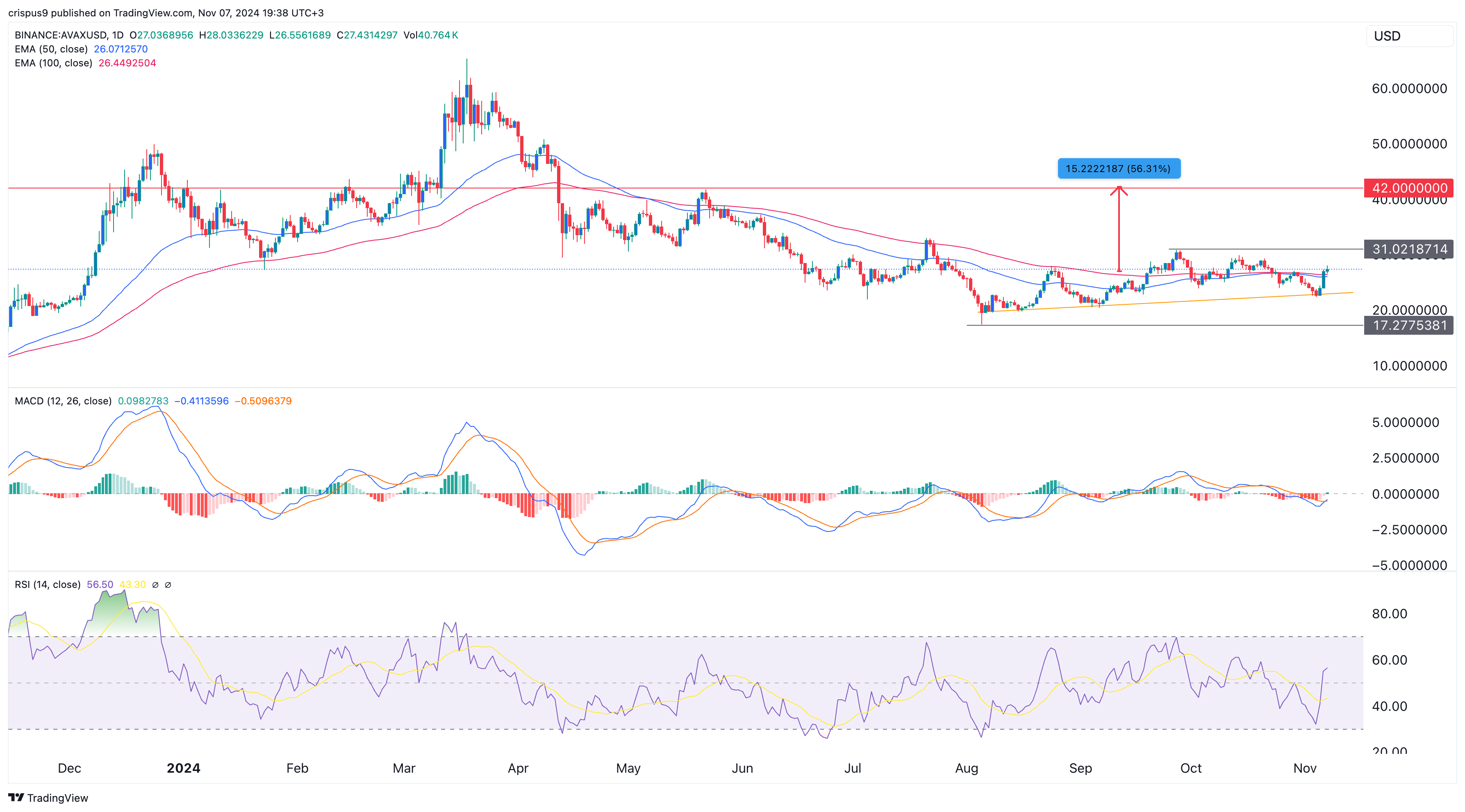1465x812 pixels.
Task: Click the Aug label on time axis
Action: coord(967,768)
